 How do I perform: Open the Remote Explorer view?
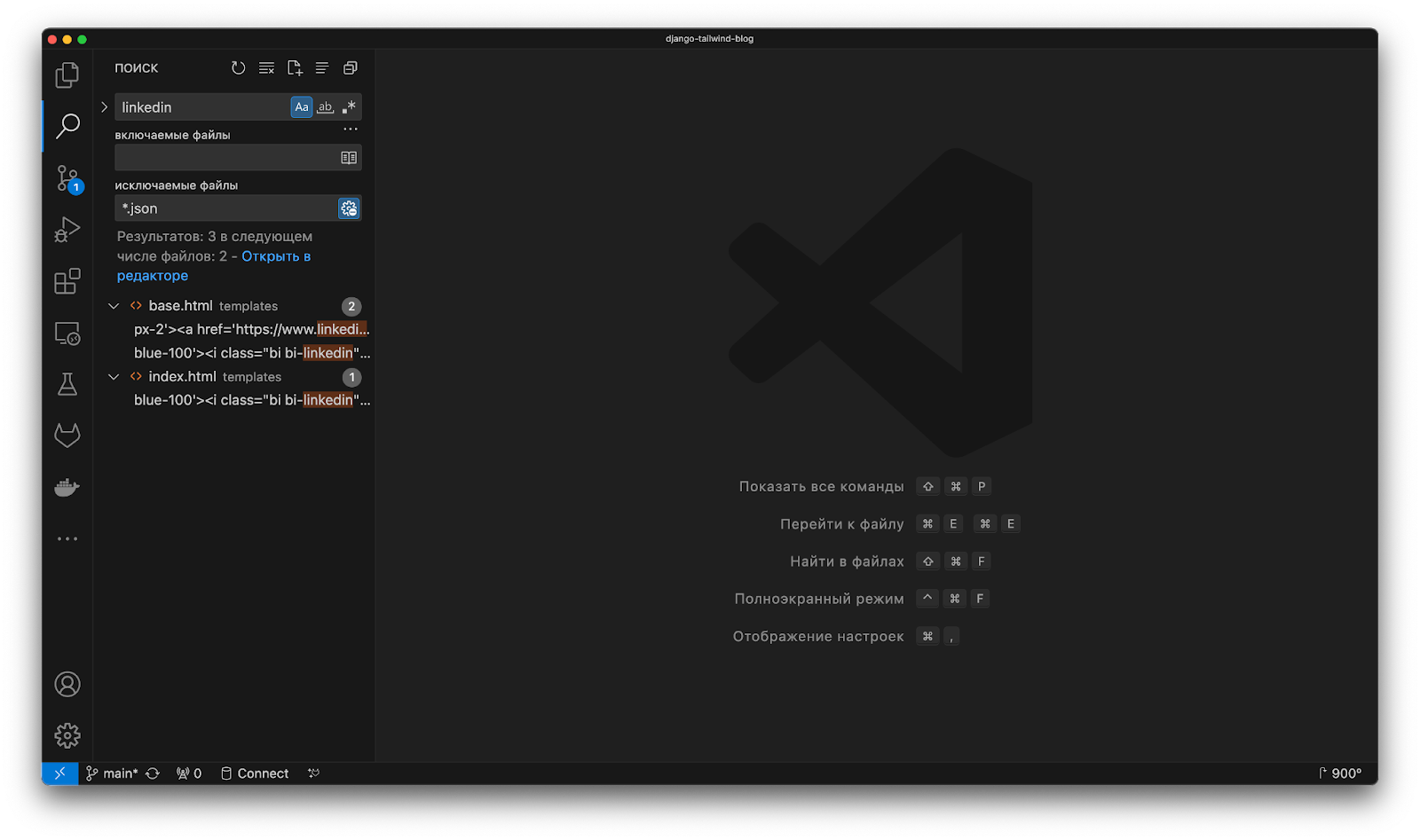[67, 334]
